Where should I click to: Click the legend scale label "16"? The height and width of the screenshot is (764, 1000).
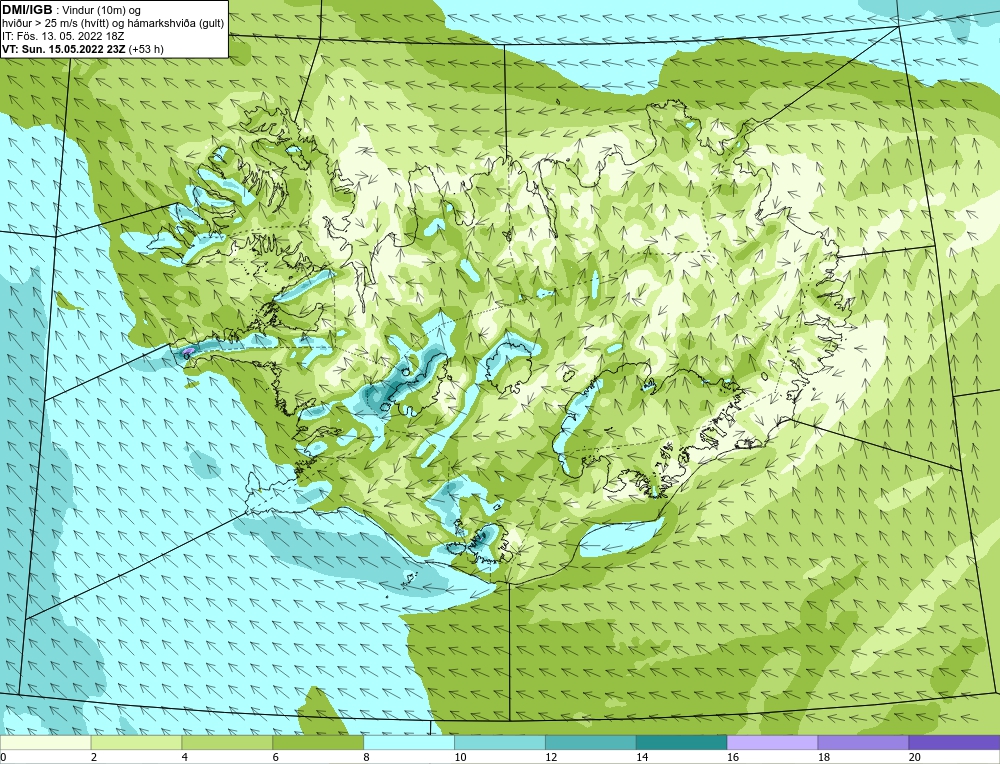[733, 758]
